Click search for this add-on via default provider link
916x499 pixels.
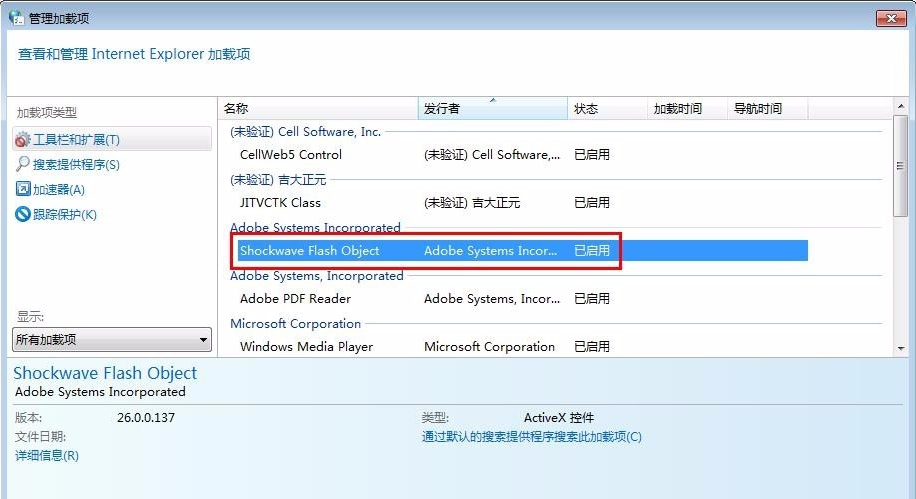[x=532, y=436]
